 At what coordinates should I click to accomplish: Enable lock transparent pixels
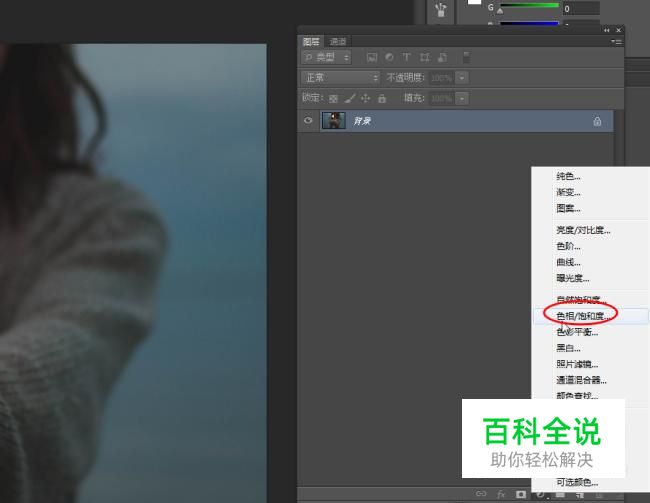[x=333, y=99]
